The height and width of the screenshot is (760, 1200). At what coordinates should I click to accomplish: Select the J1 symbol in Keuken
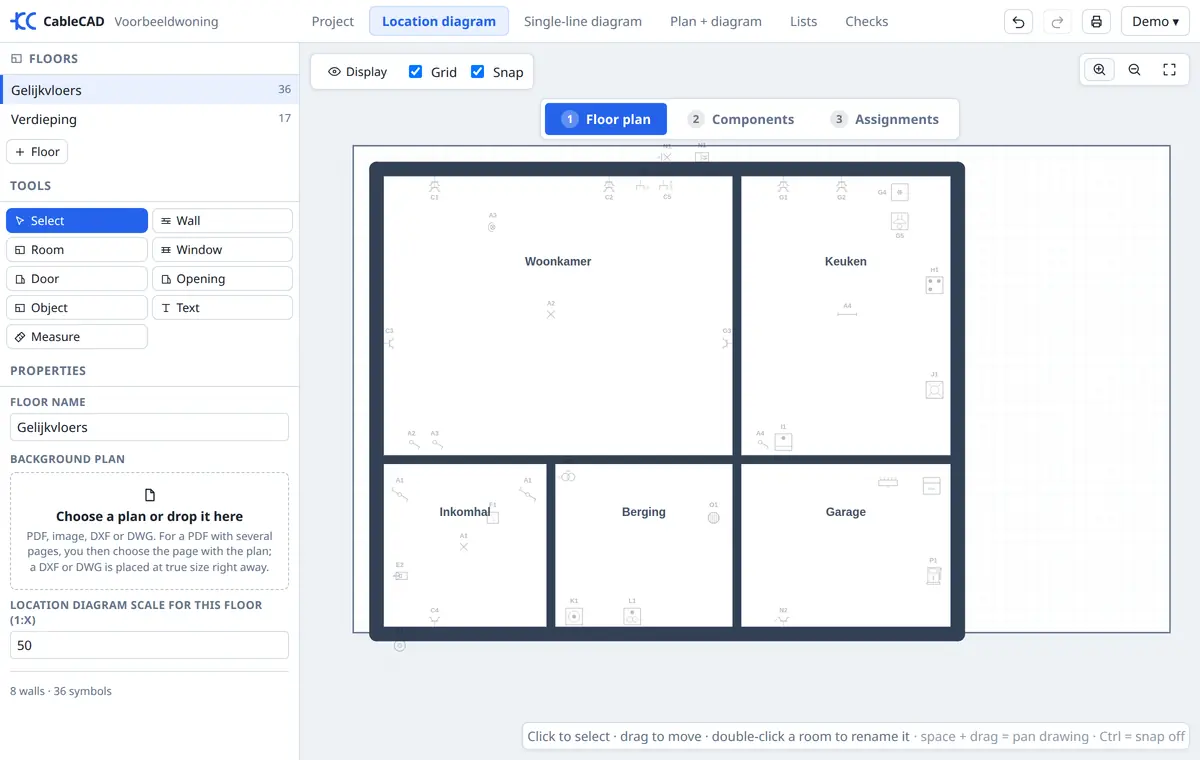934,390
